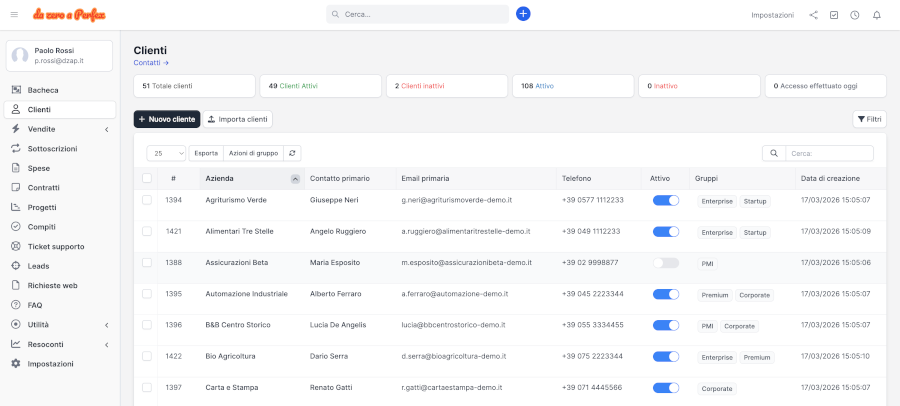Viewport: 900px width, 406px height.
Task: Click the Nuovo cliente button
Action: (167, 119)
